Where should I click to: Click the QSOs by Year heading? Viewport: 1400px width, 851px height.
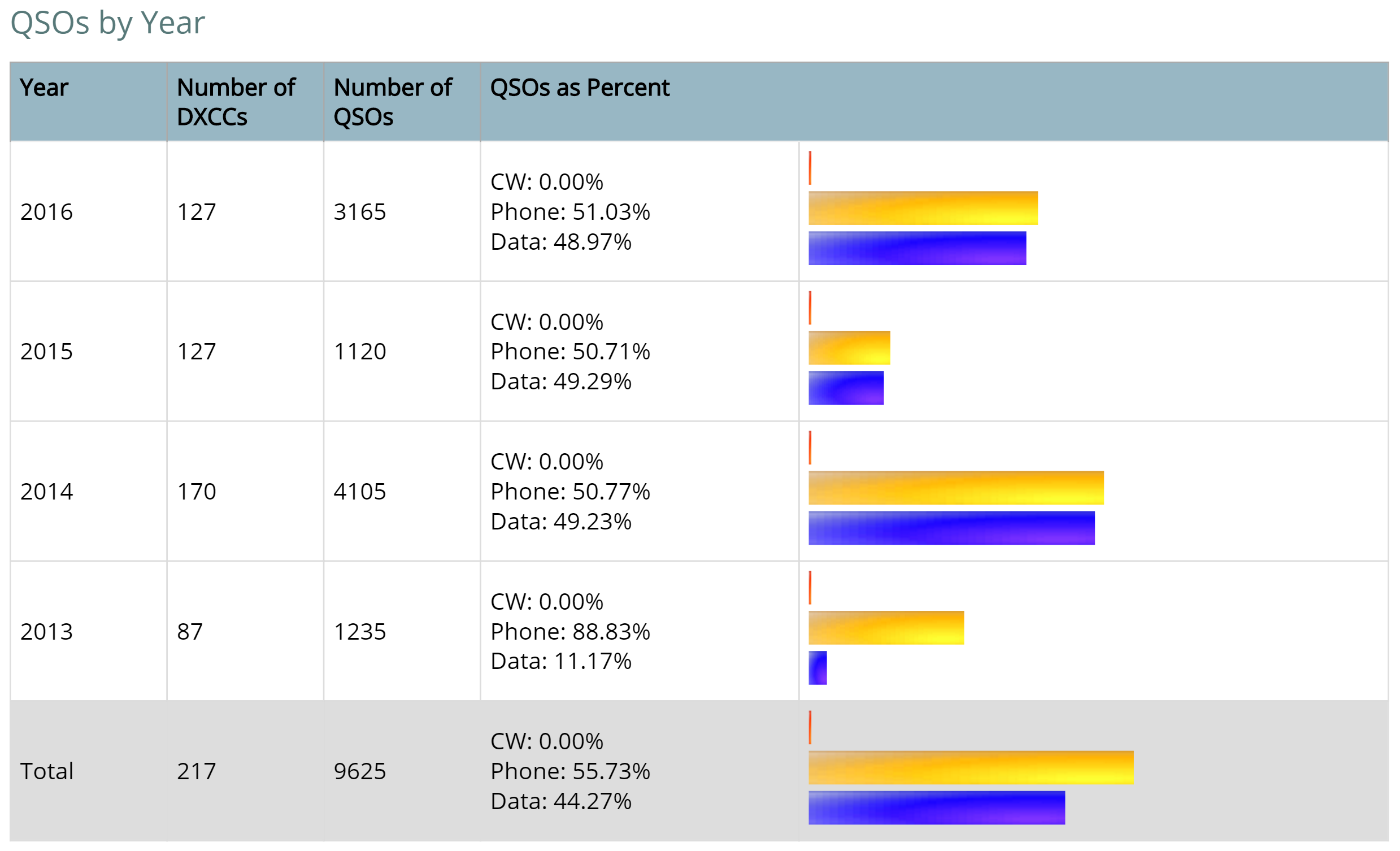click(107, 23)
